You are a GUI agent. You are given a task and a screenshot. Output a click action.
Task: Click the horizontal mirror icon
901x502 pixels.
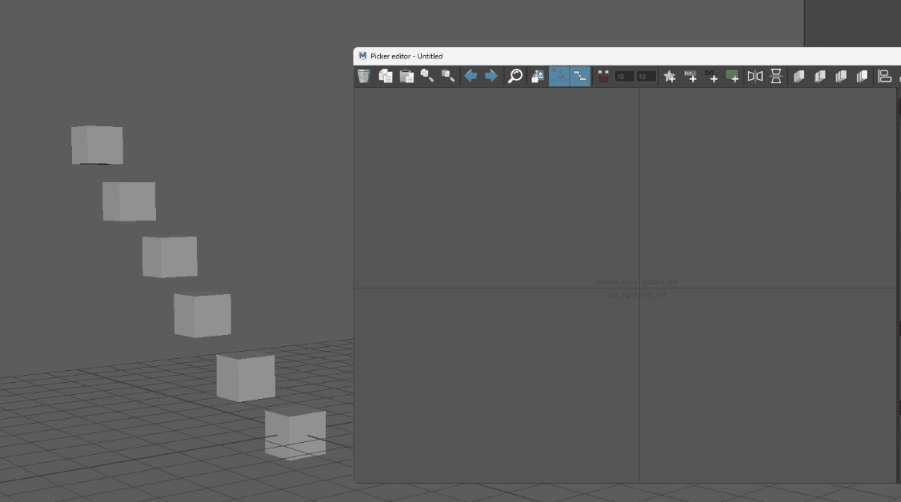click(x=755, y=76)
